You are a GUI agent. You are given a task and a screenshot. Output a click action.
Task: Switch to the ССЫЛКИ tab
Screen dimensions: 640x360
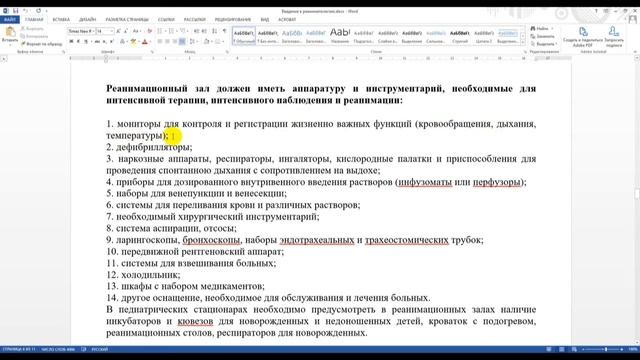166,19
